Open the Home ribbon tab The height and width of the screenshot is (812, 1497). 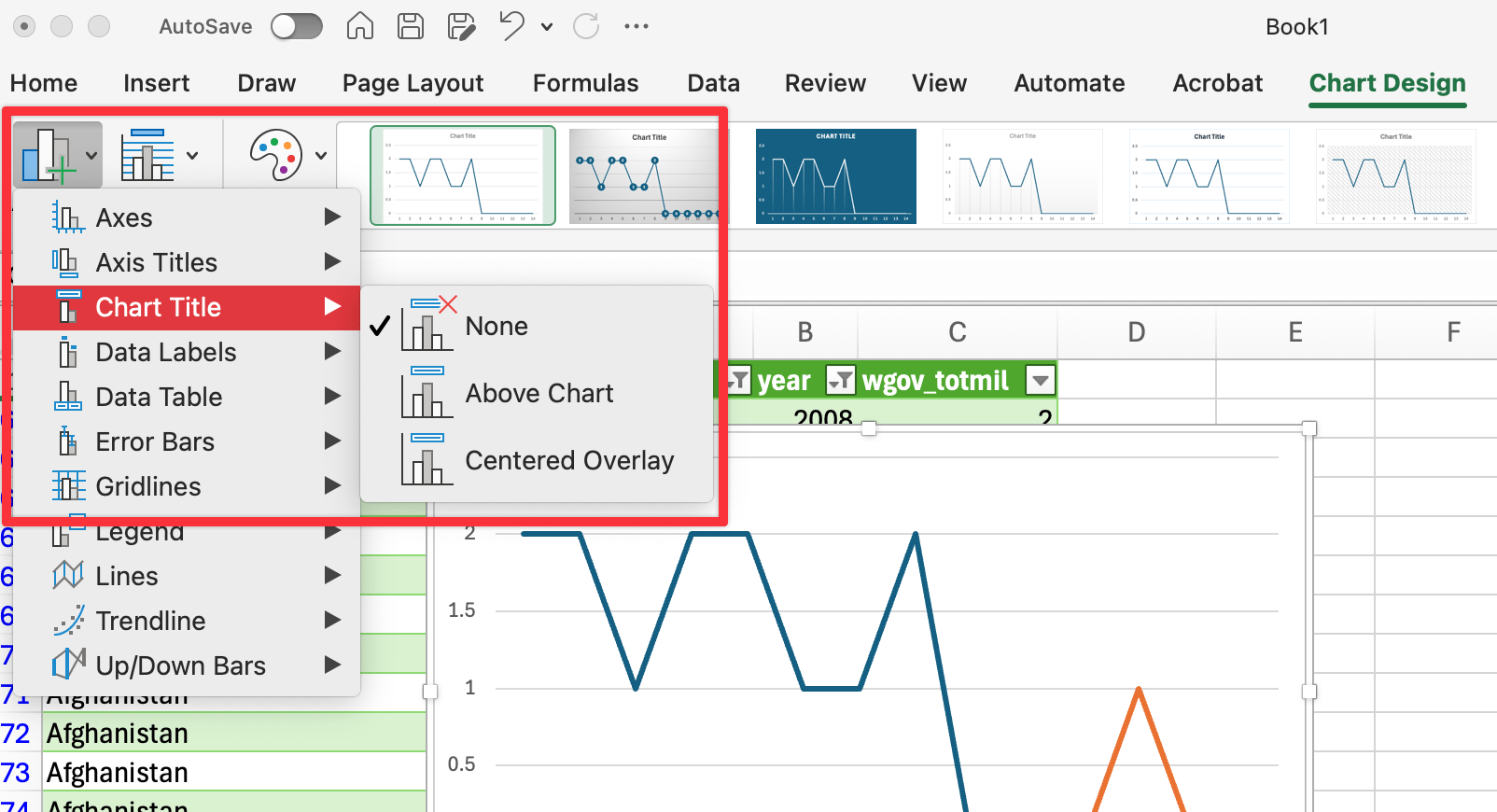tap(44, 83)
